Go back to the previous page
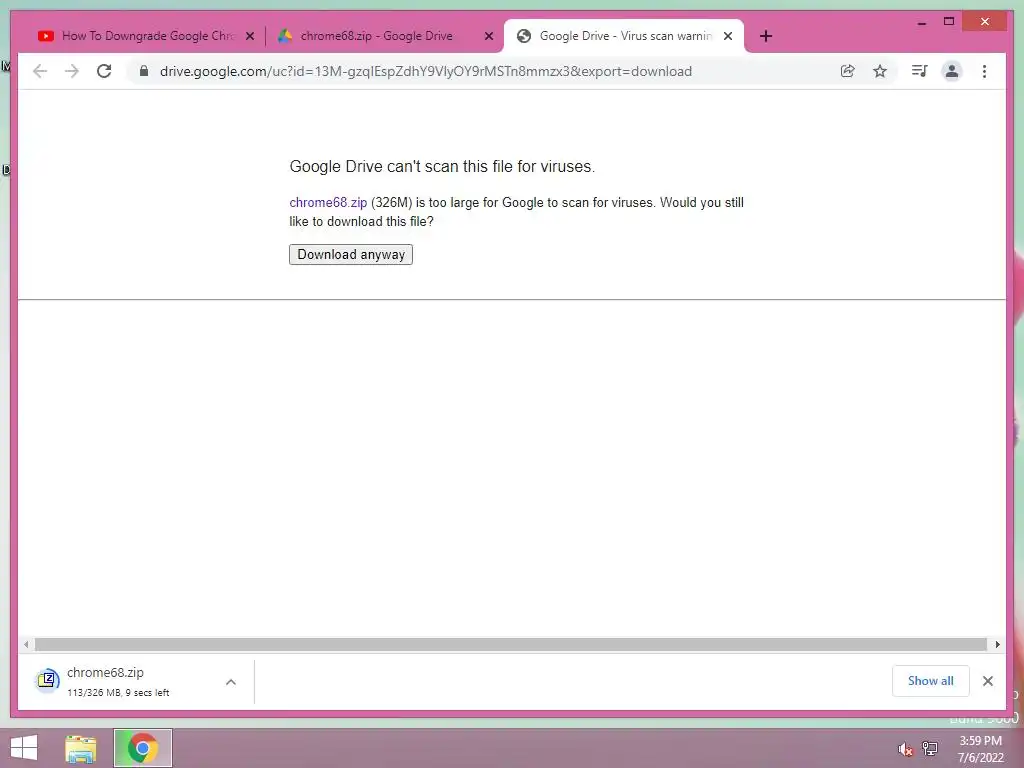 tap(40, 71)
